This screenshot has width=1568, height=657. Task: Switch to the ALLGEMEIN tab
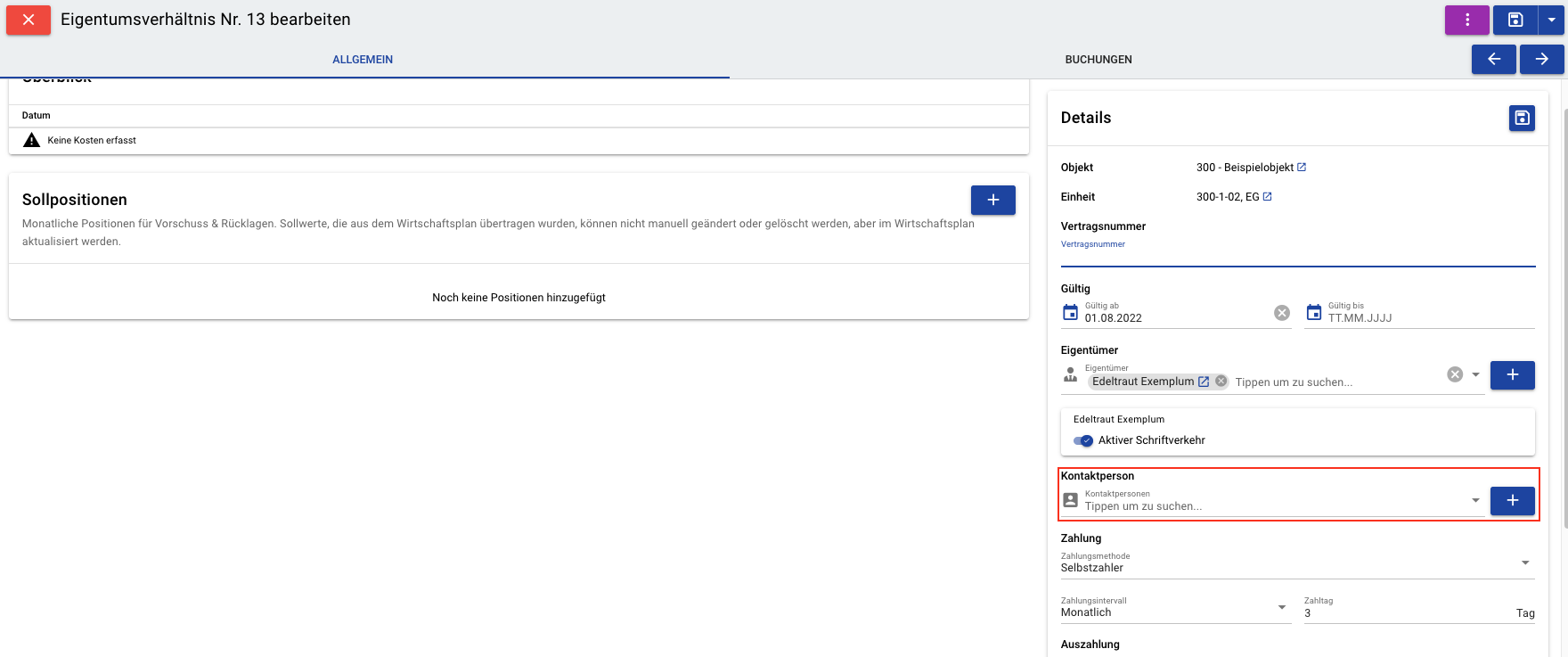coord(363,60)
